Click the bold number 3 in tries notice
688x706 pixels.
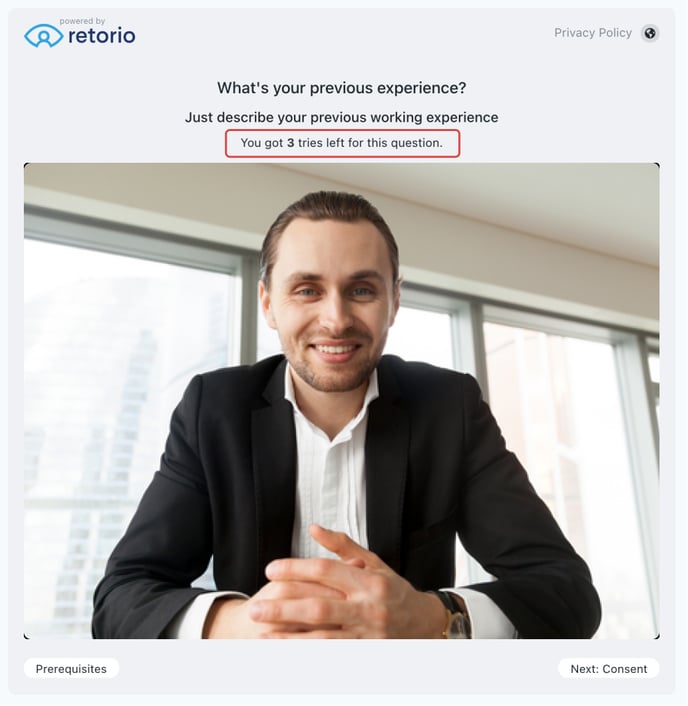click(290, 143)
